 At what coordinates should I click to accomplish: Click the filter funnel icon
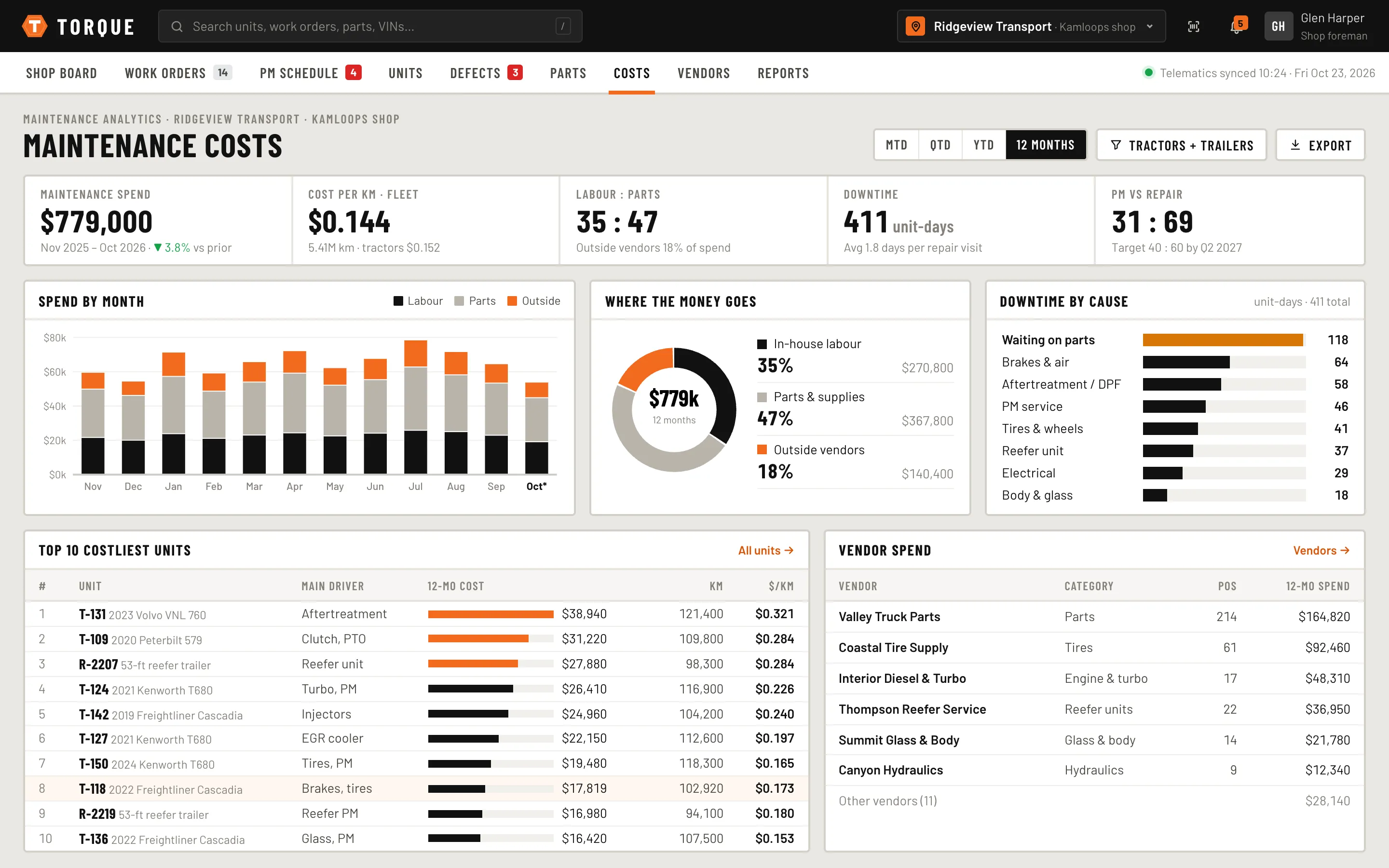[1116, 145]
